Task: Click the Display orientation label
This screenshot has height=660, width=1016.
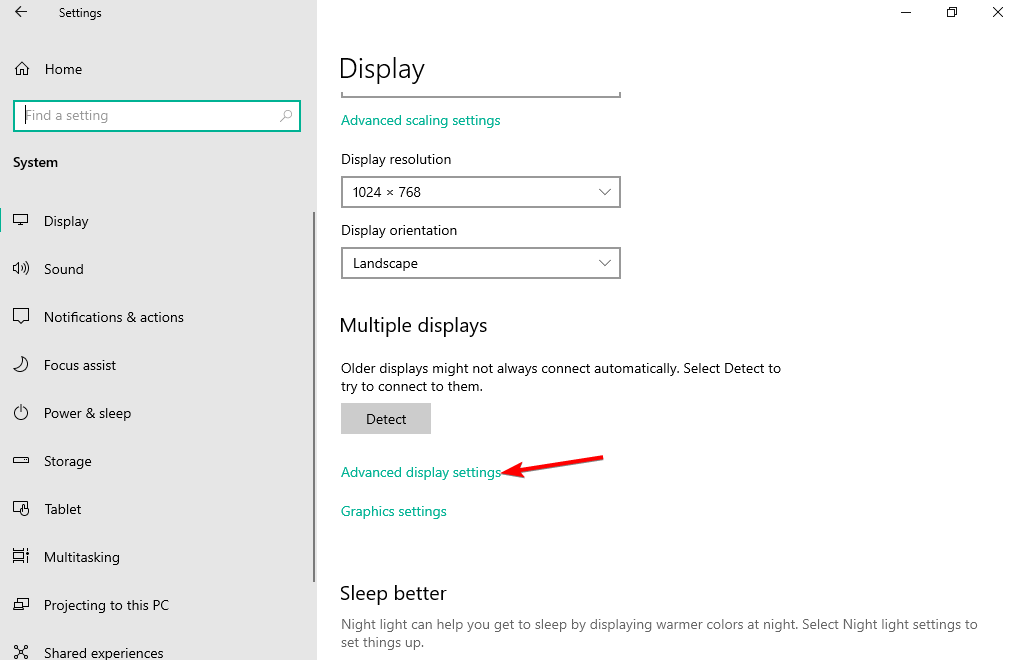Action: tap(398, 231)
